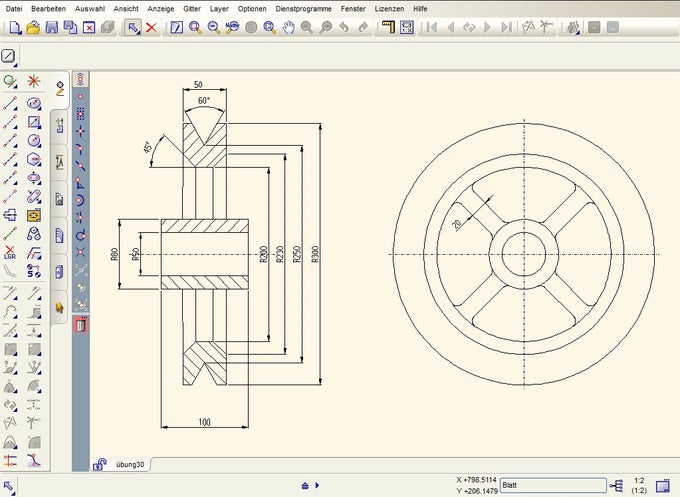Click the upward eject arrow in status bar

(x=305, y=485)
